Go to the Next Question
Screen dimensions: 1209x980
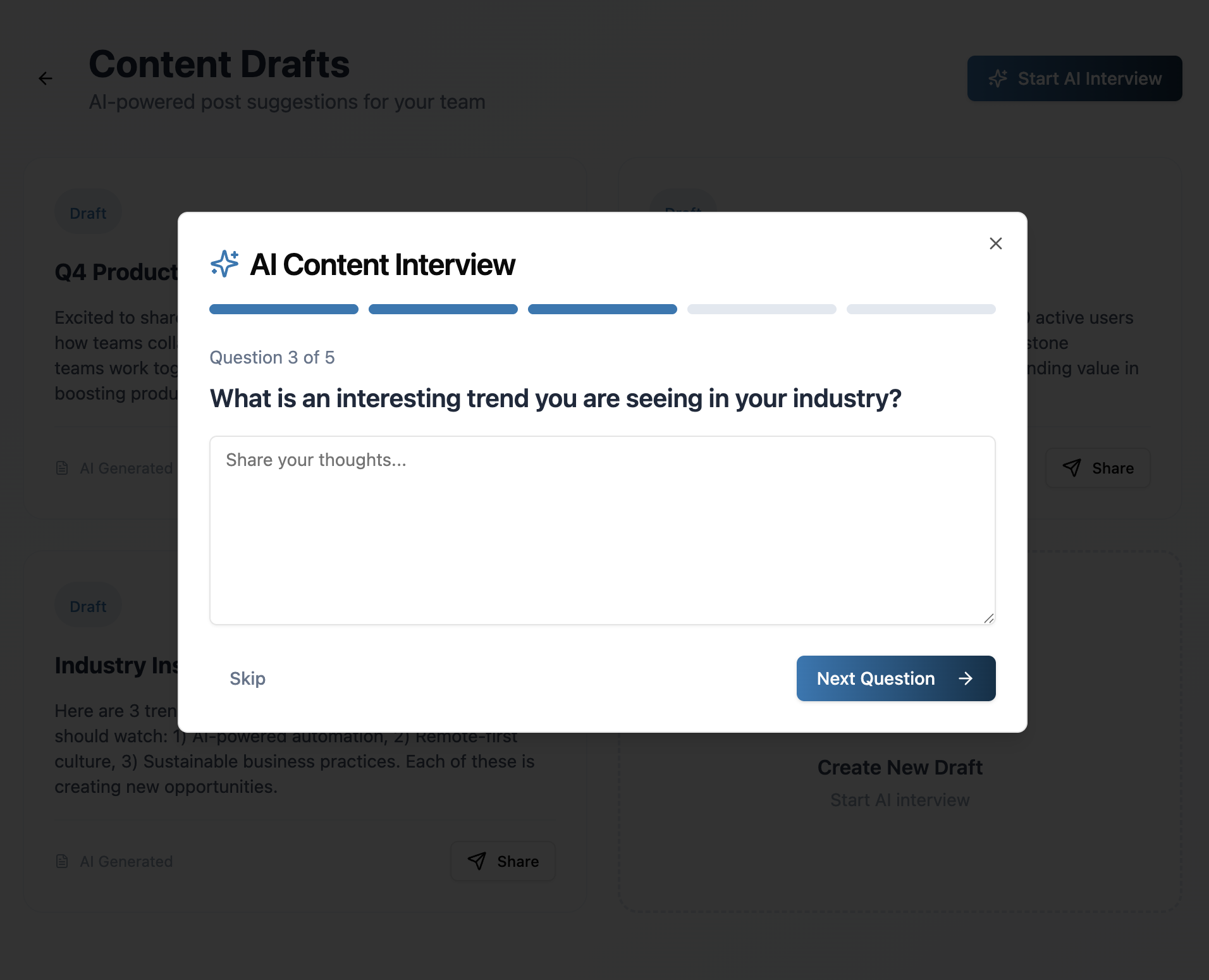[896, 678]
